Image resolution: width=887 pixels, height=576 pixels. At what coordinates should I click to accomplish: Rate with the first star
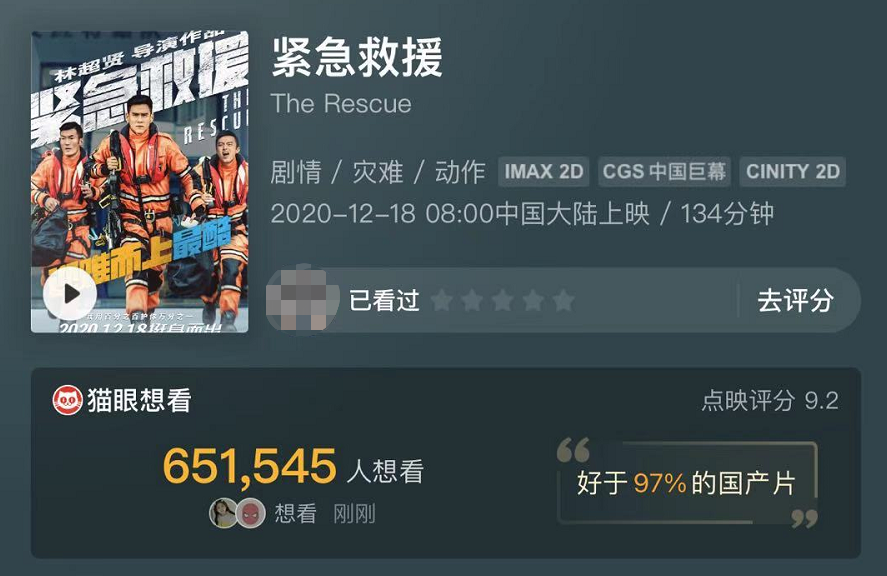(442, 300)
